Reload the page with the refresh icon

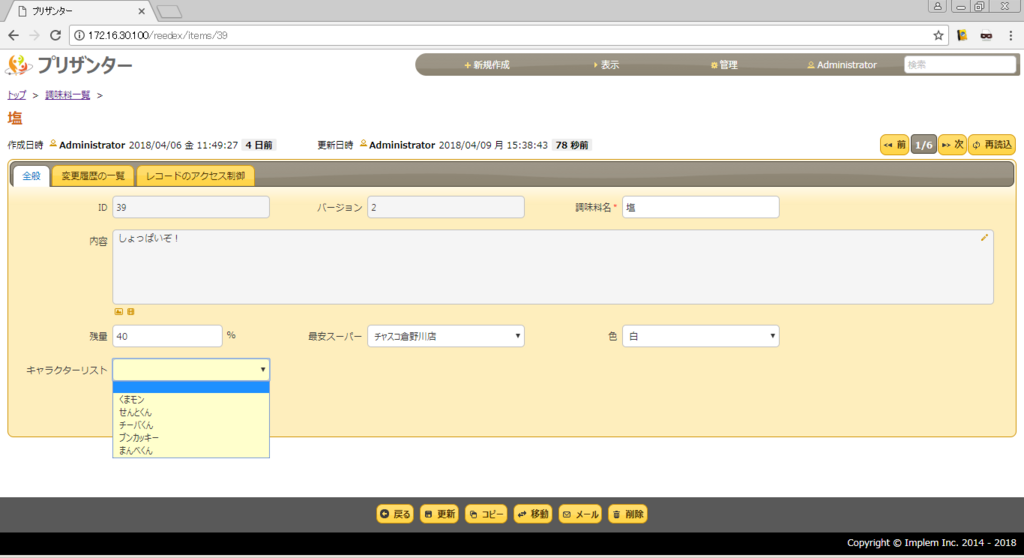pos(56,35)
